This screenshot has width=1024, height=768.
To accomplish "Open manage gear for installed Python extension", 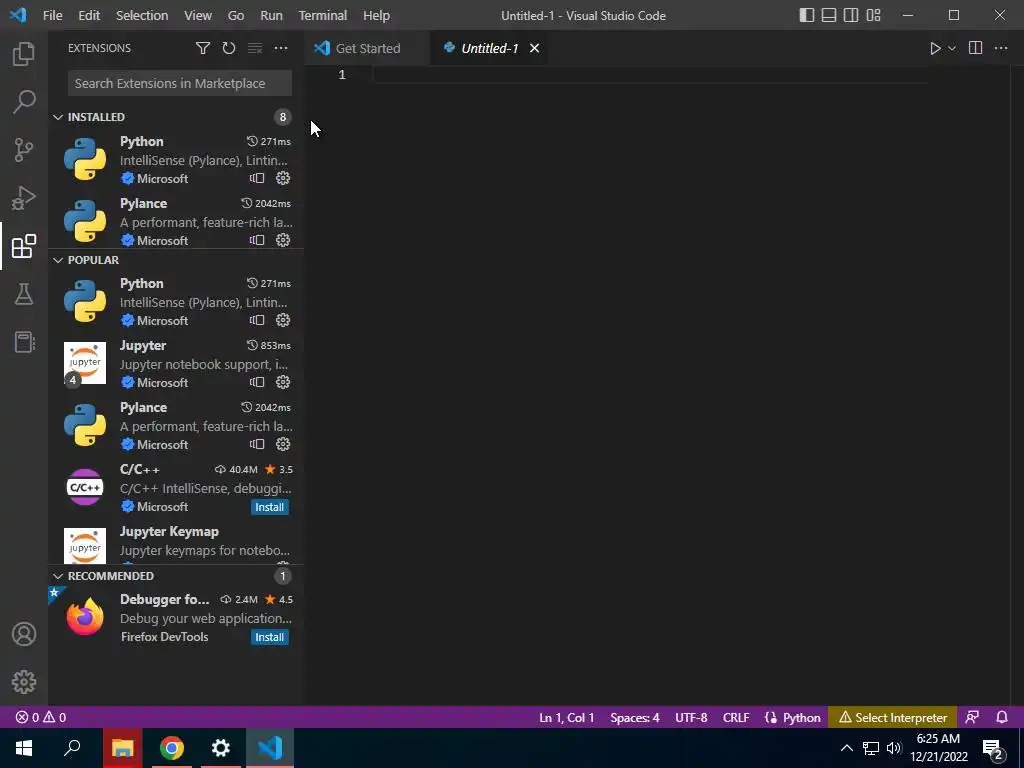I will coord(283,178).
